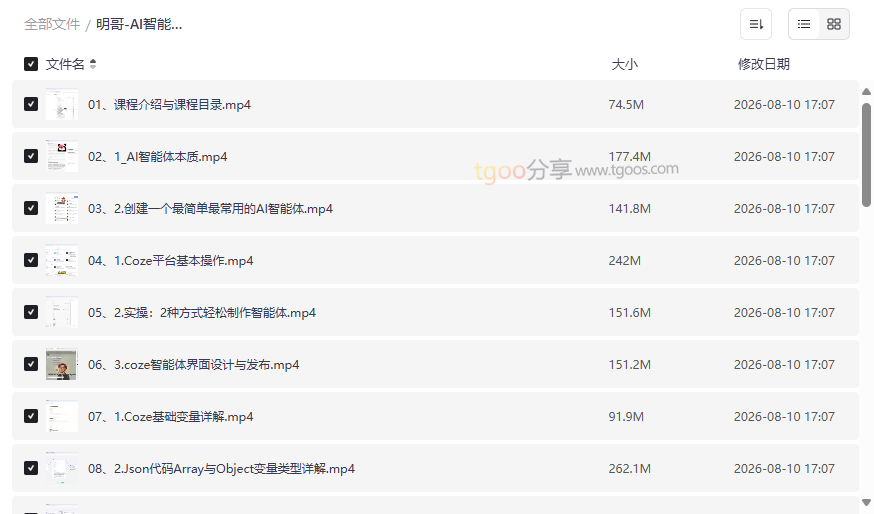Open file name 06、3.coze智能体界面设计与发布.mp4
874x514 pixels.
(193, 365)
